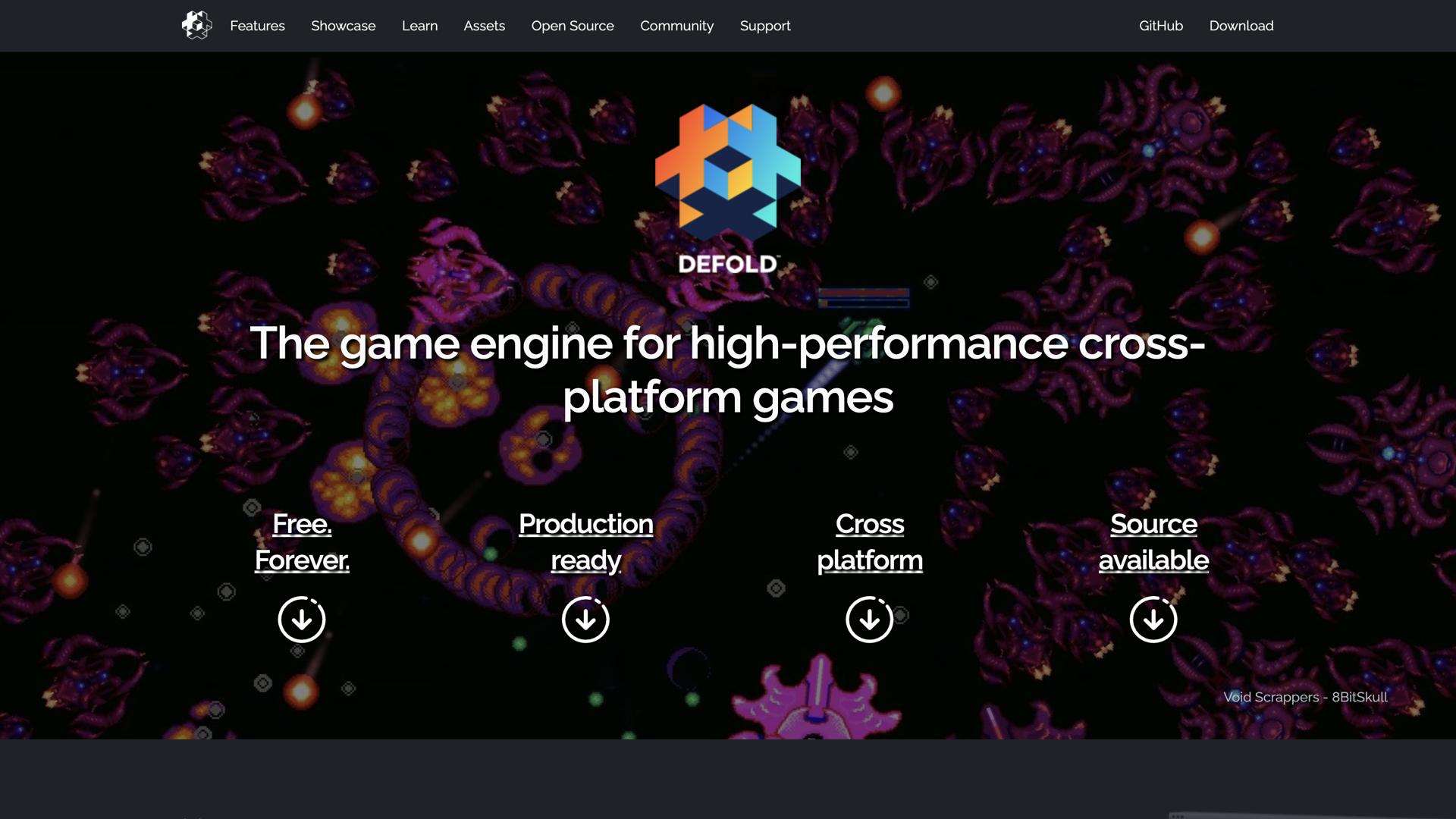Click down-arrow icon under Cross platform
This screenshot has height=819, width=1456.
pyautogui.click(x=869, y=620)
